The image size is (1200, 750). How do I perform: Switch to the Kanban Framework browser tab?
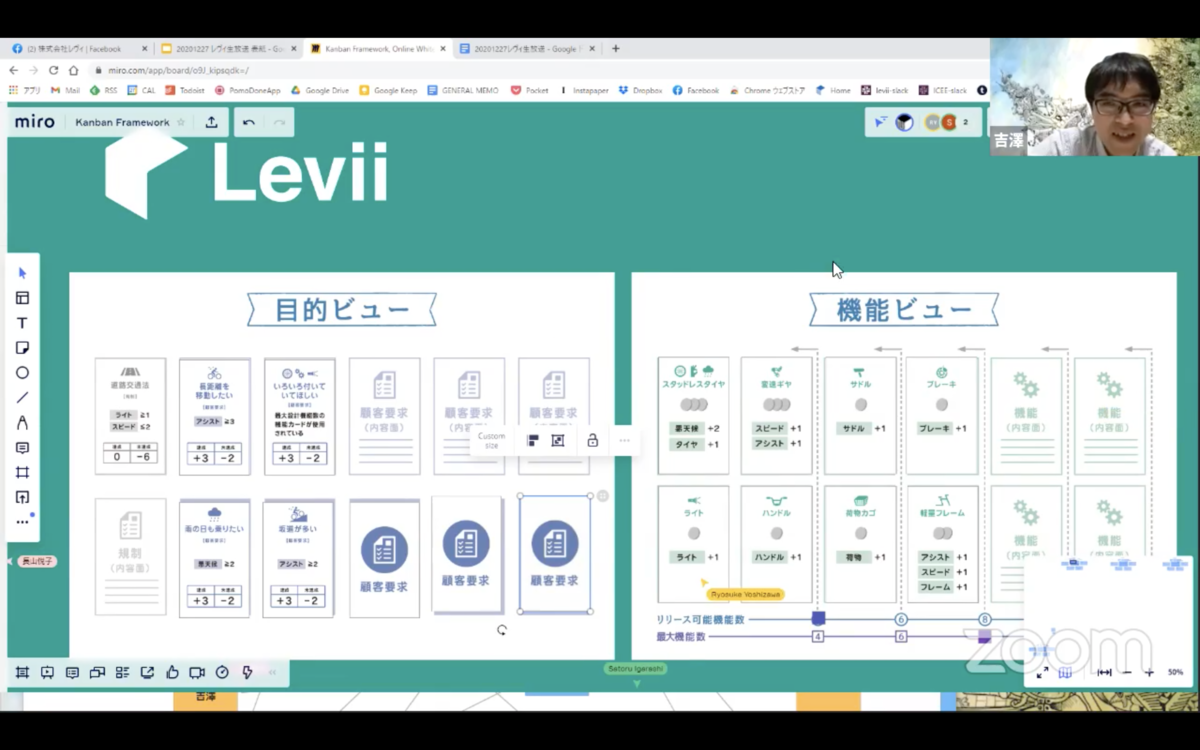point(378,48)
